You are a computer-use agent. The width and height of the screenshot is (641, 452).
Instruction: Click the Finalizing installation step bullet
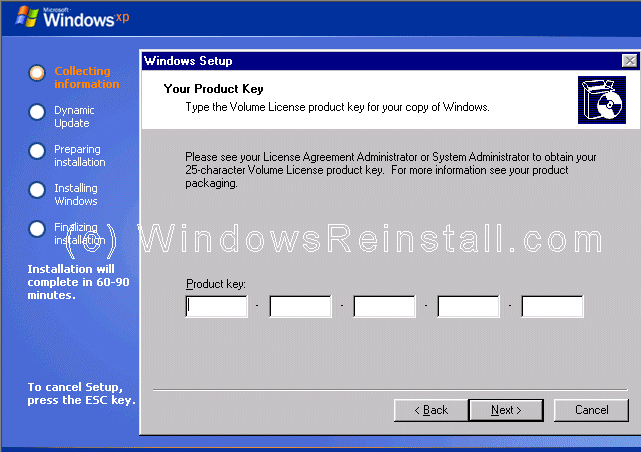point(37,228)
